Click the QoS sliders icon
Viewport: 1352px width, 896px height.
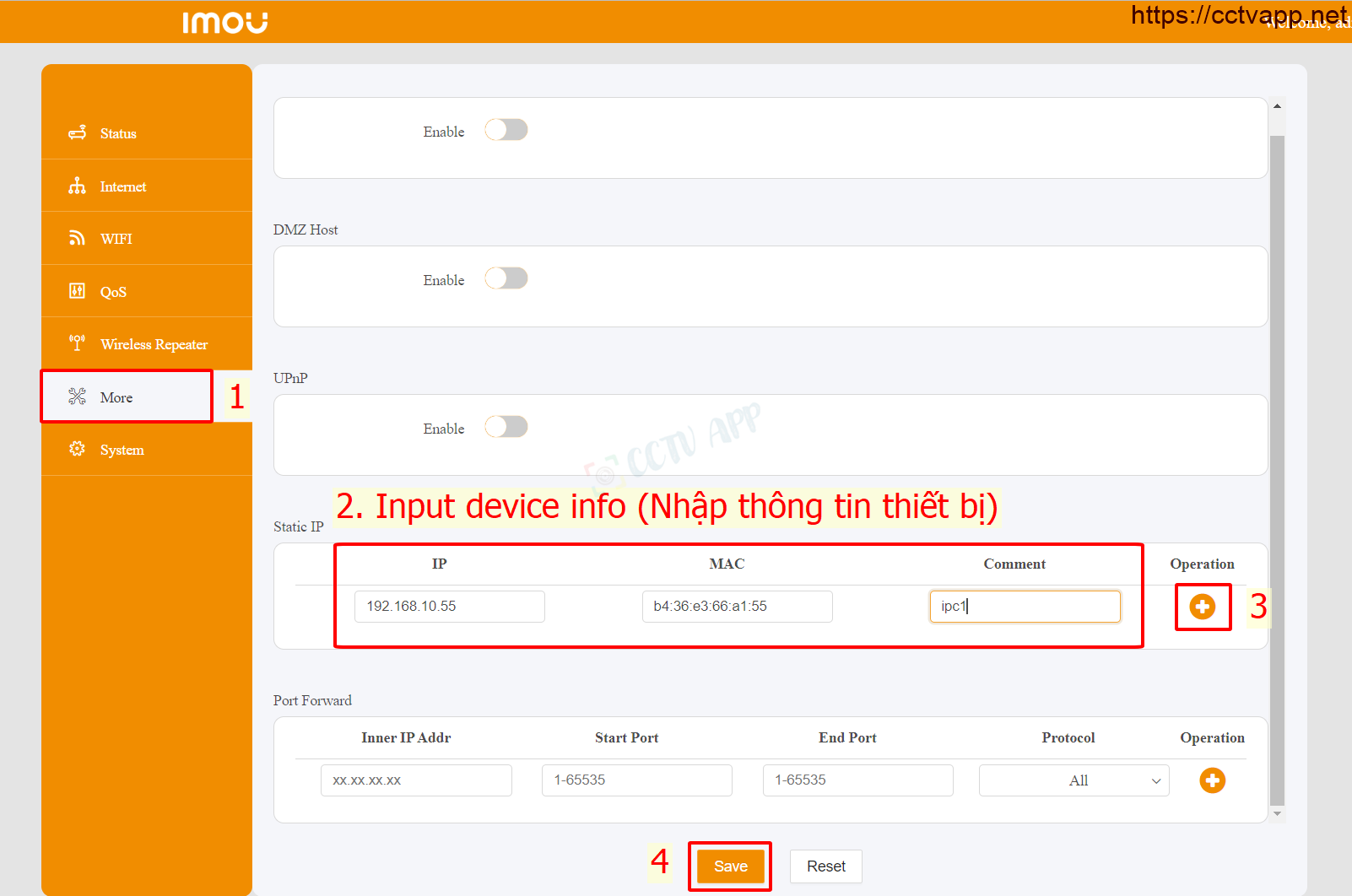77,291
